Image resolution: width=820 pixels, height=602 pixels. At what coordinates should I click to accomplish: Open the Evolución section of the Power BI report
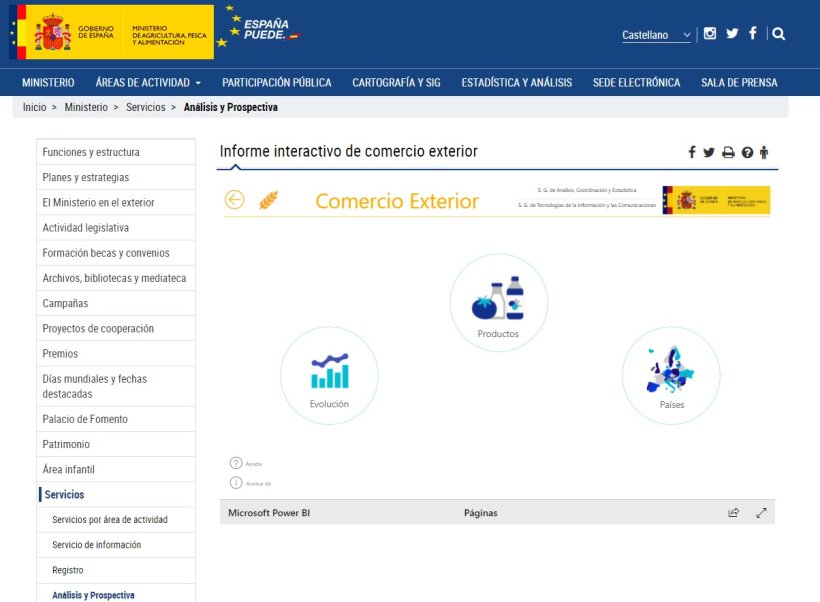point(329,375)
